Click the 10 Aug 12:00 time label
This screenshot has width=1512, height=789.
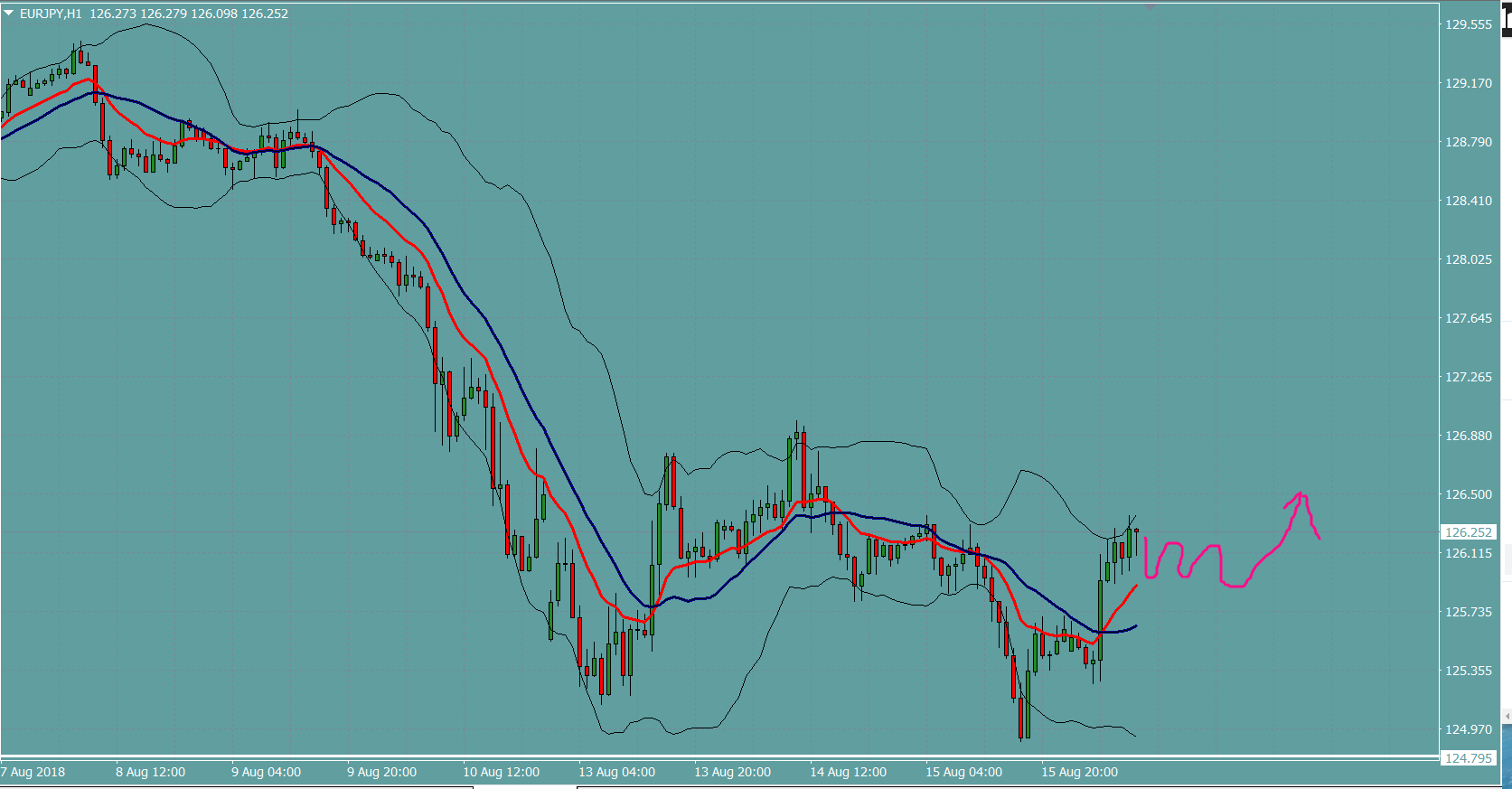tap(501, 772)
